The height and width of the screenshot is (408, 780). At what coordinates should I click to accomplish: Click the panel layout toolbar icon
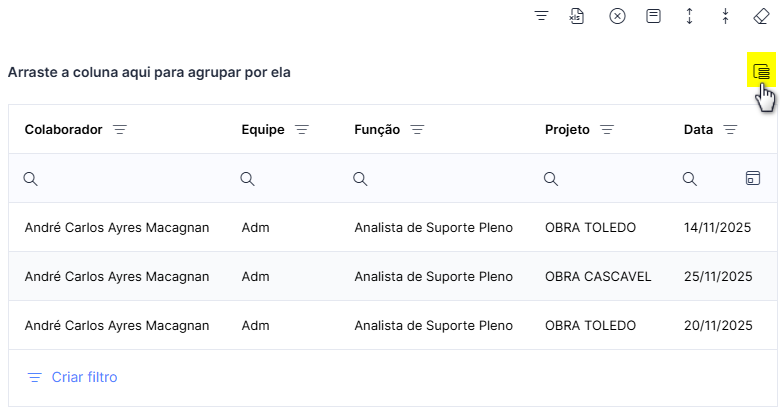coord(653,16)
